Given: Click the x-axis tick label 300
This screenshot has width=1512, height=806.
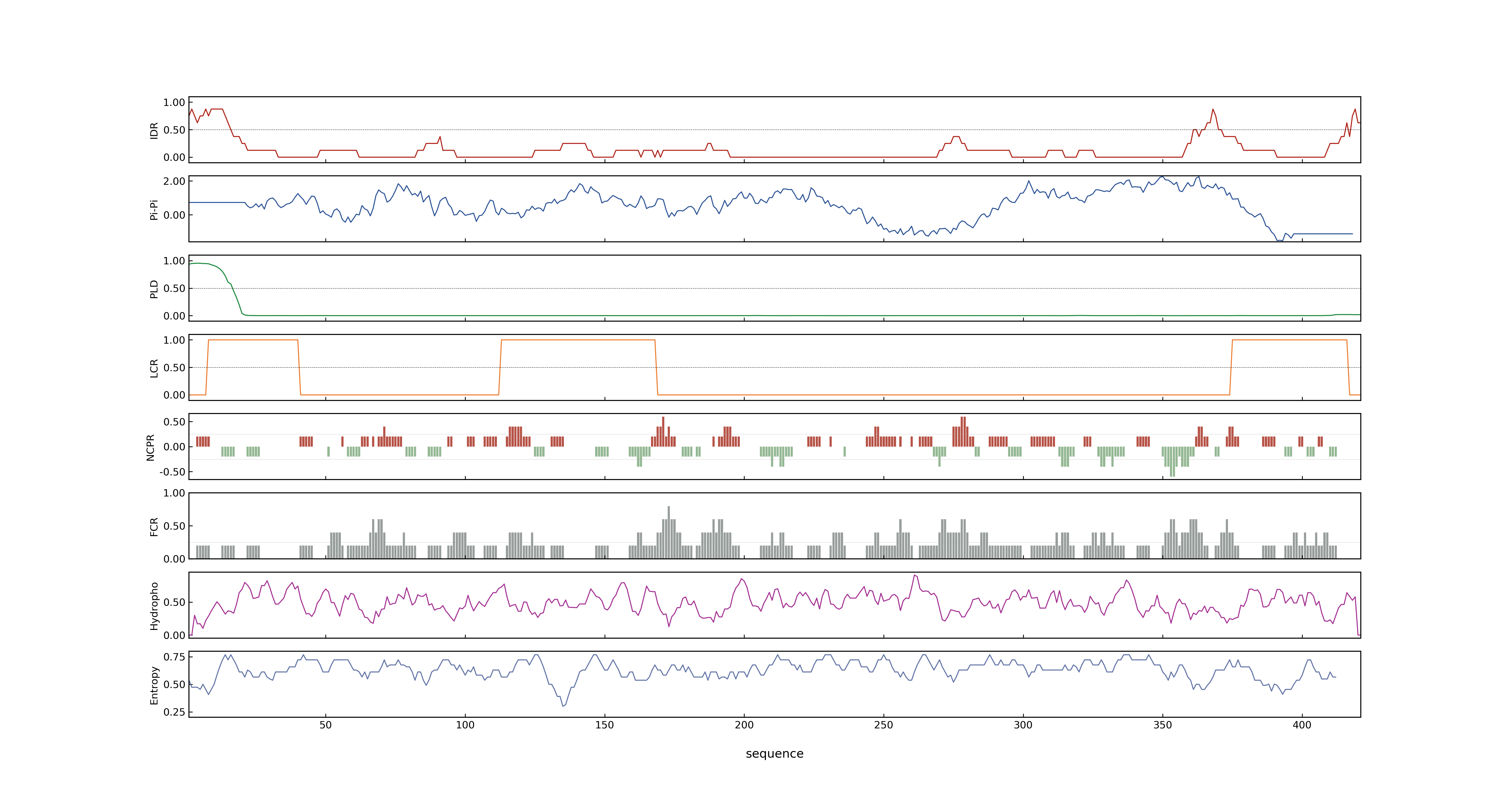Looking at the screenshot, I should pyautogui.click(x=1023, y=725).
